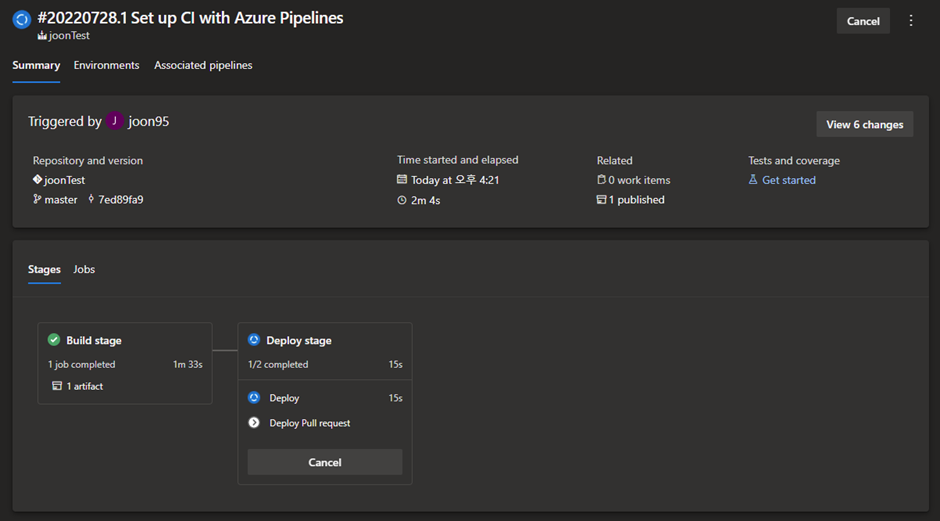Click the running pipeline status icon beside title
This screenshot has height=521, width=940.
(21, 19)
